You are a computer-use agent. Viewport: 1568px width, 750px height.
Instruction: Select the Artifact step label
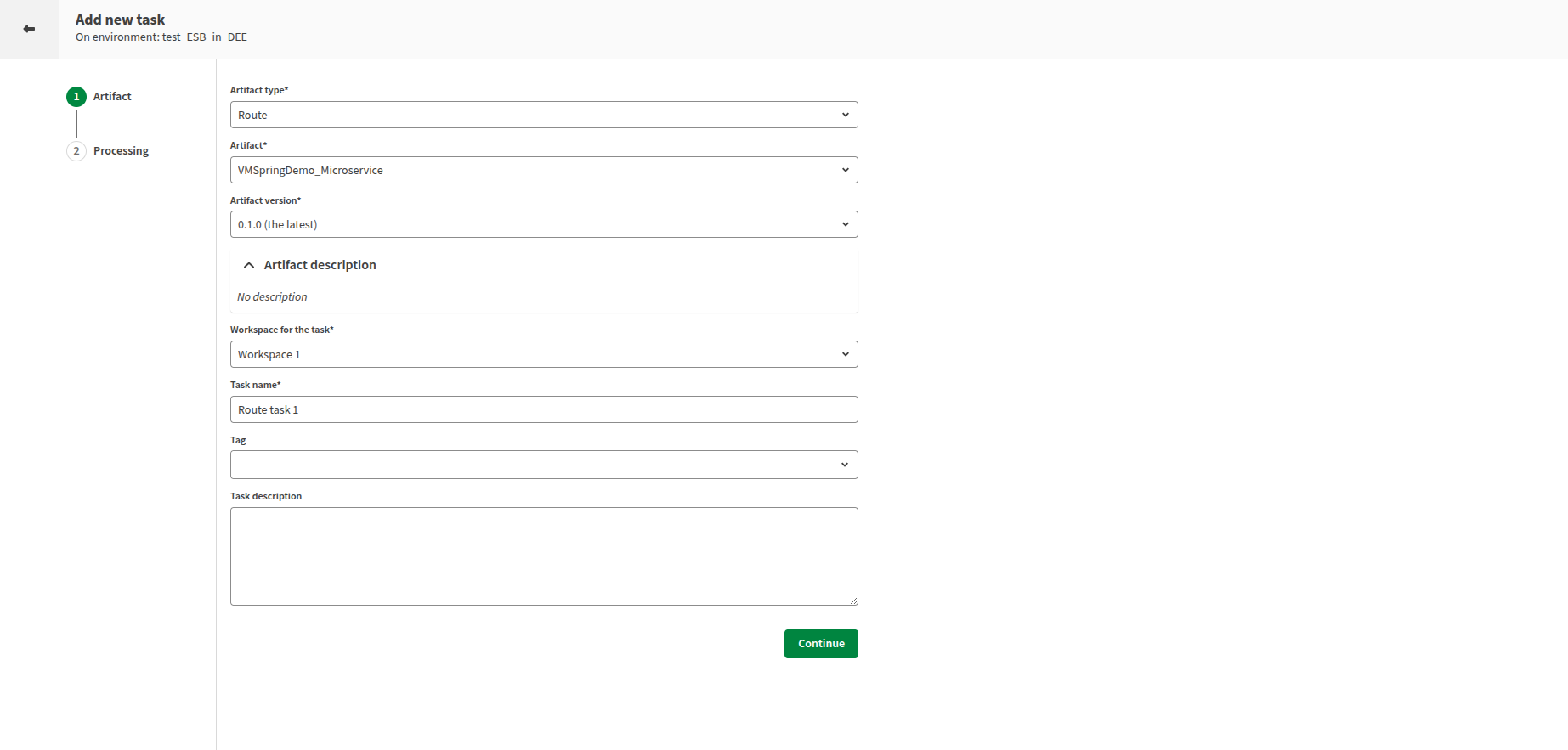pos(112,97)
